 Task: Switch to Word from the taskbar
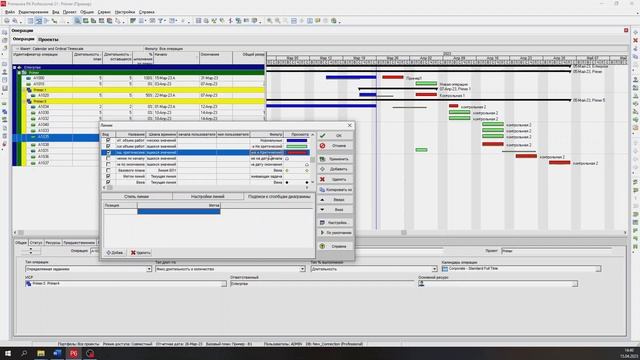(57, 353)
